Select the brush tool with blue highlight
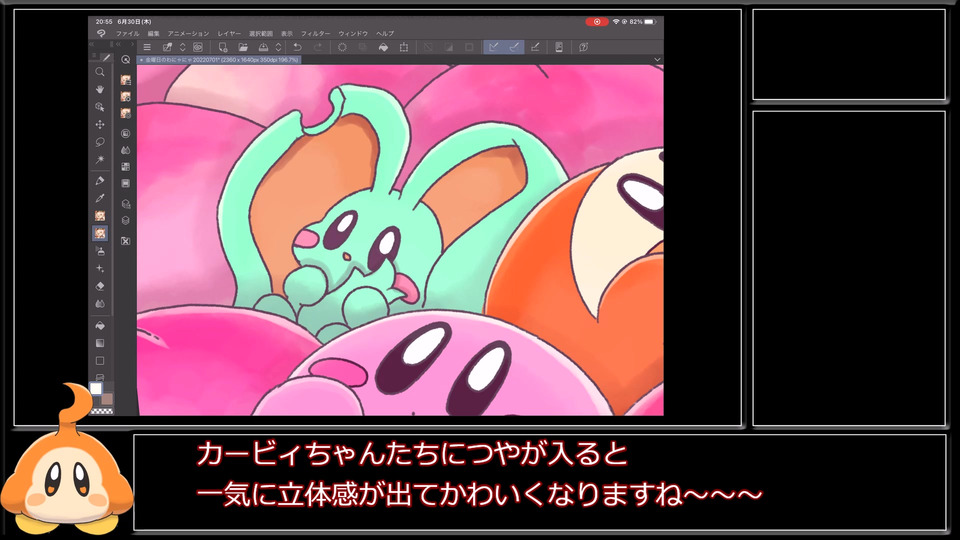The image size is (960, 540). pyautogui.click(x=100, y=233)
